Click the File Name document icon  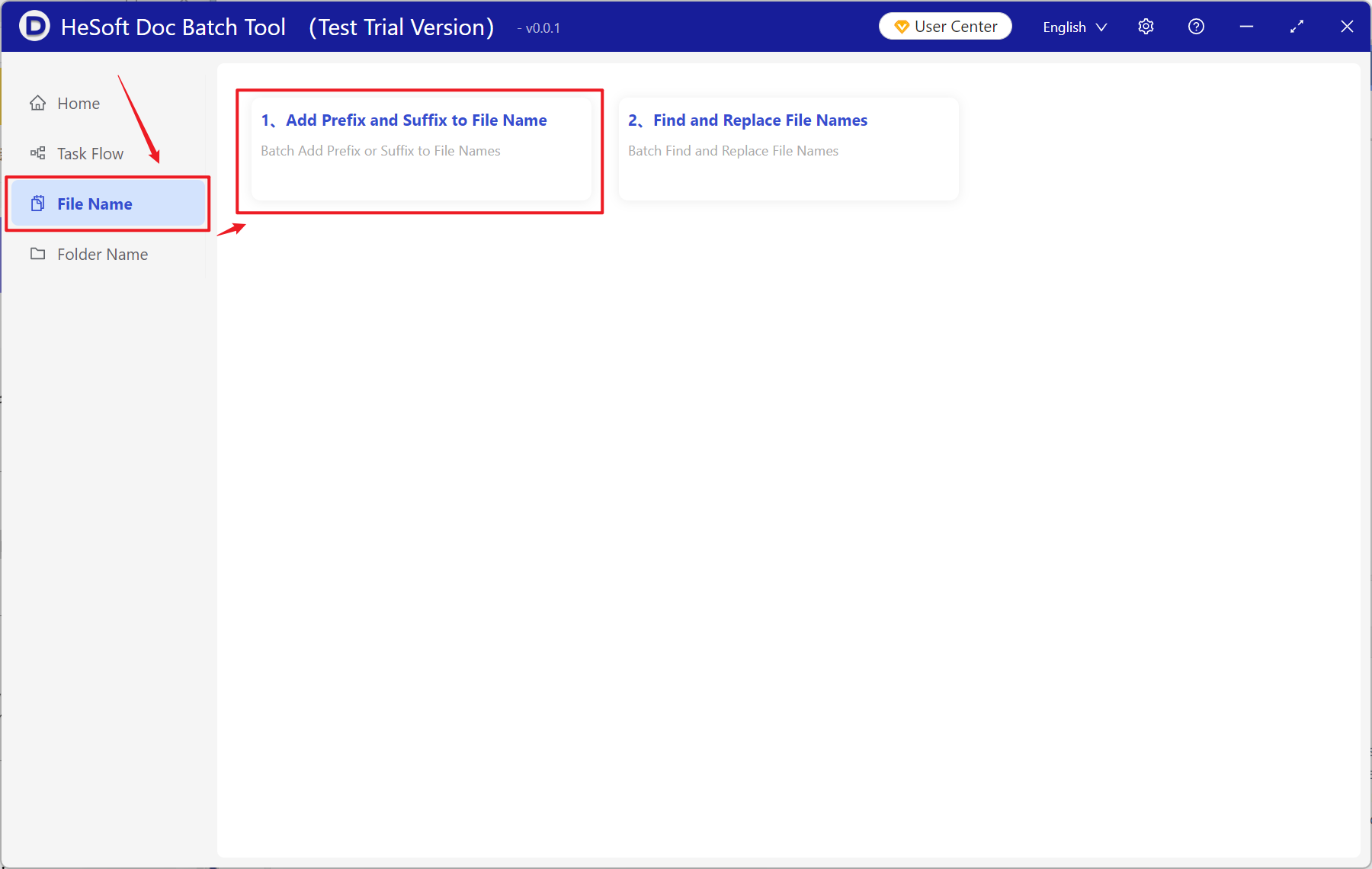(x=37, y=204)
